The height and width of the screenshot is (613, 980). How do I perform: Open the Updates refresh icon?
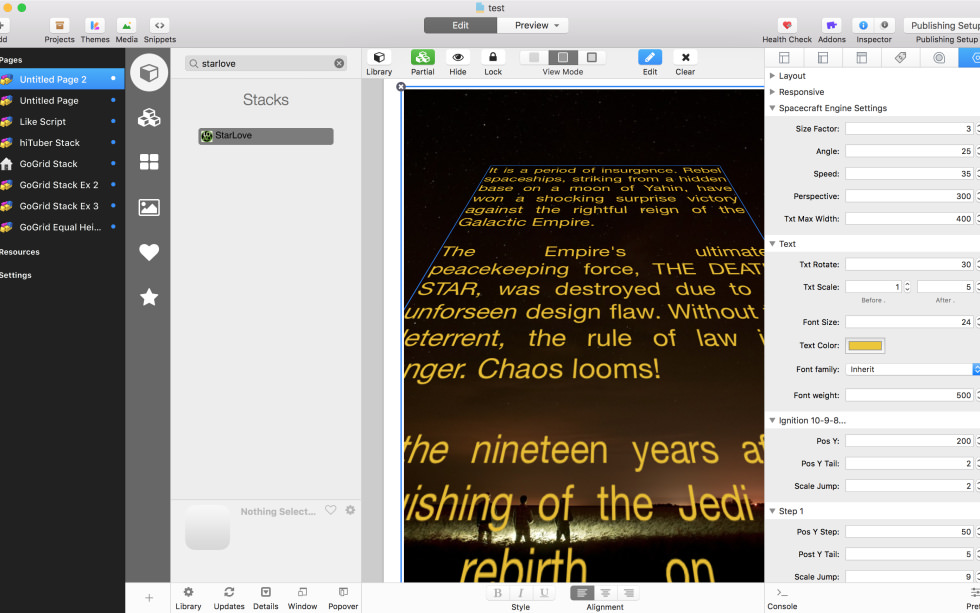[x=229, y=592]
